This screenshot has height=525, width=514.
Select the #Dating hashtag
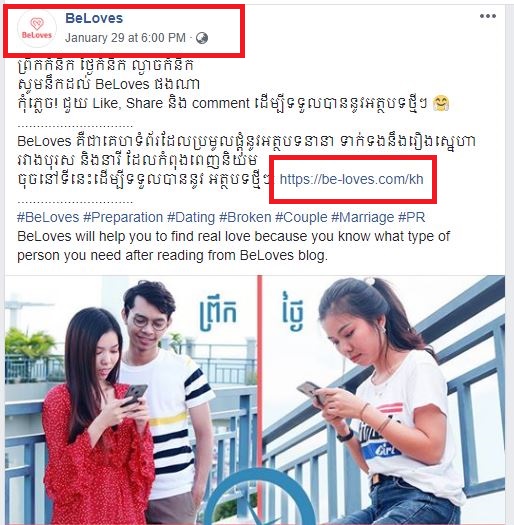pyautogui.click(x=191, y=217)
